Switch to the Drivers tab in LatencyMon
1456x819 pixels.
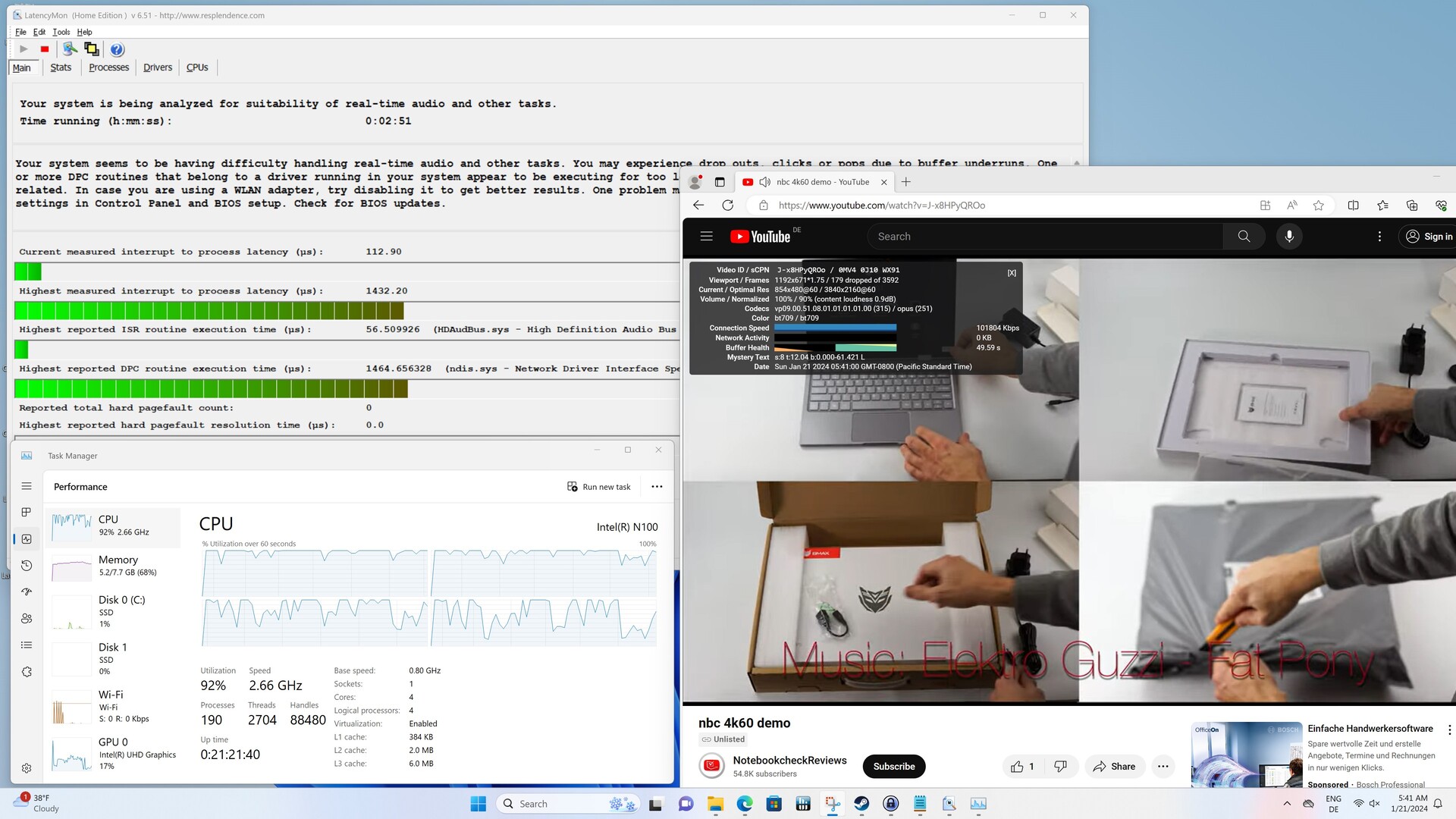pyautogui.click(x=158, y=67)
